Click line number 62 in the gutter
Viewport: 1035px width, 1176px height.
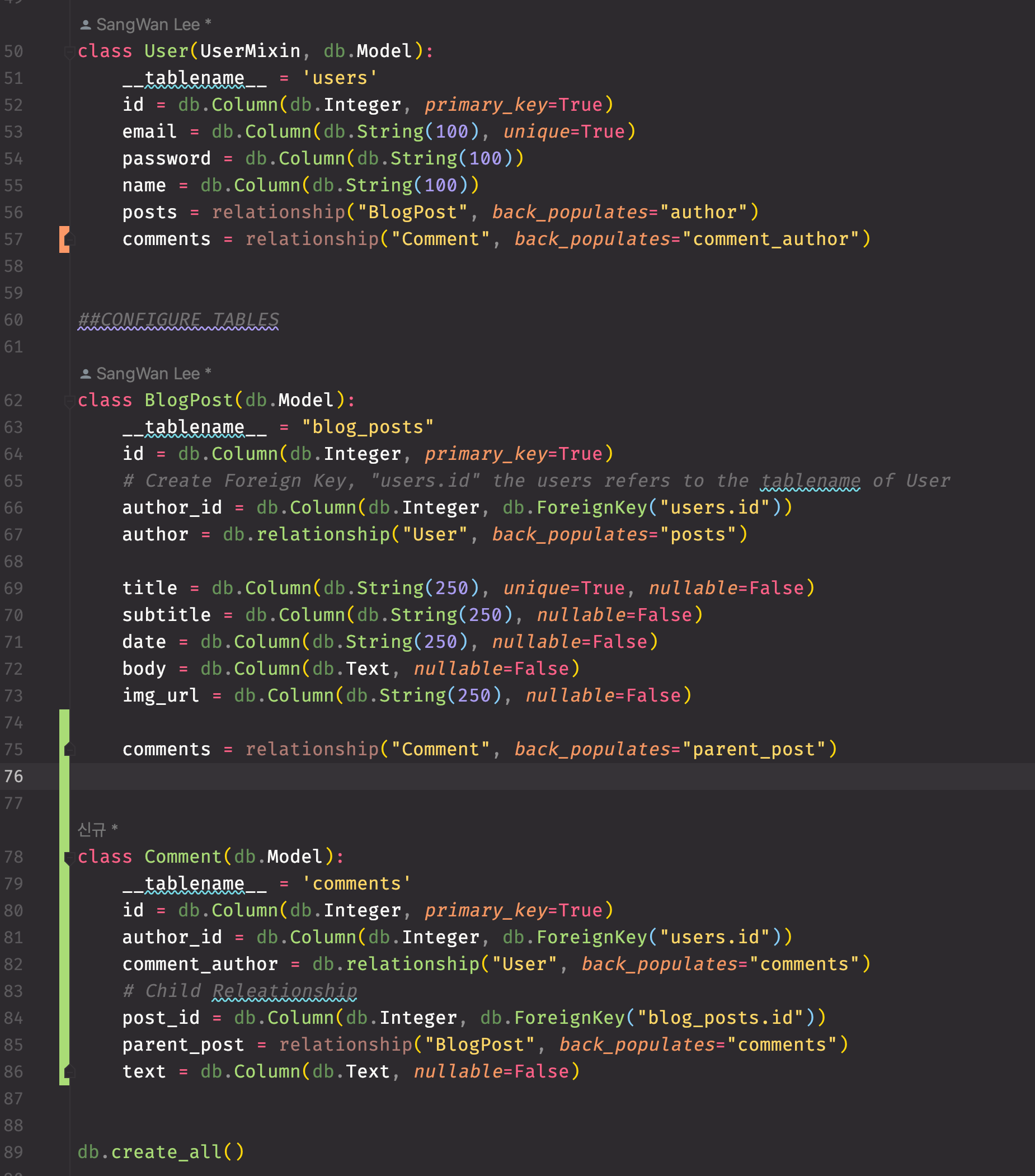pyautogui.click(x=14, y=401)
